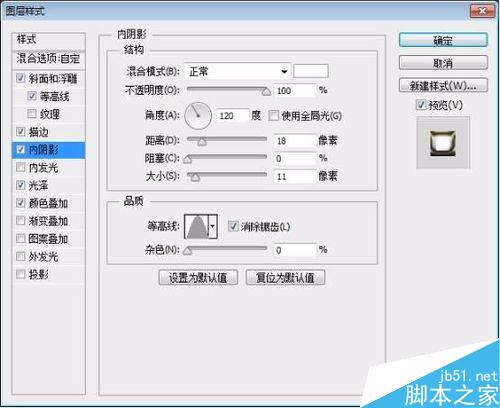
Task: Toggle the 光泽 checkbox
Action: point(21,185)
